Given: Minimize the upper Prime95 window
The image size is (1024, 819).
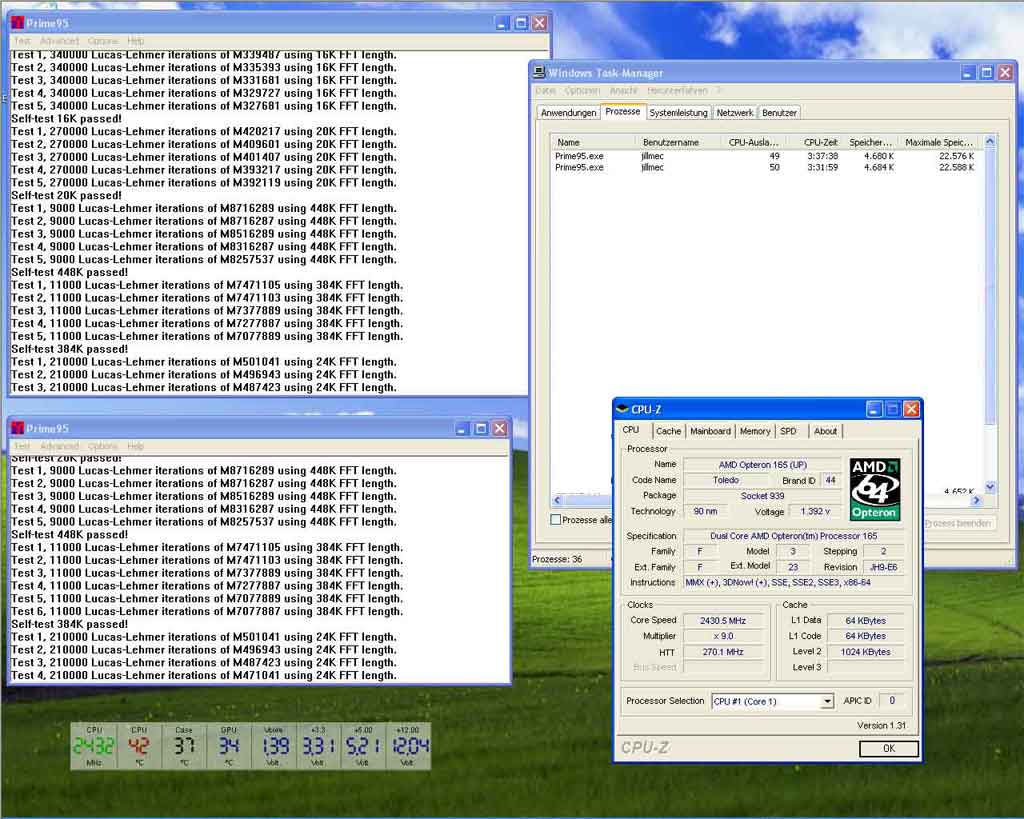Looking at the screenshot, I should pos(502,24).
